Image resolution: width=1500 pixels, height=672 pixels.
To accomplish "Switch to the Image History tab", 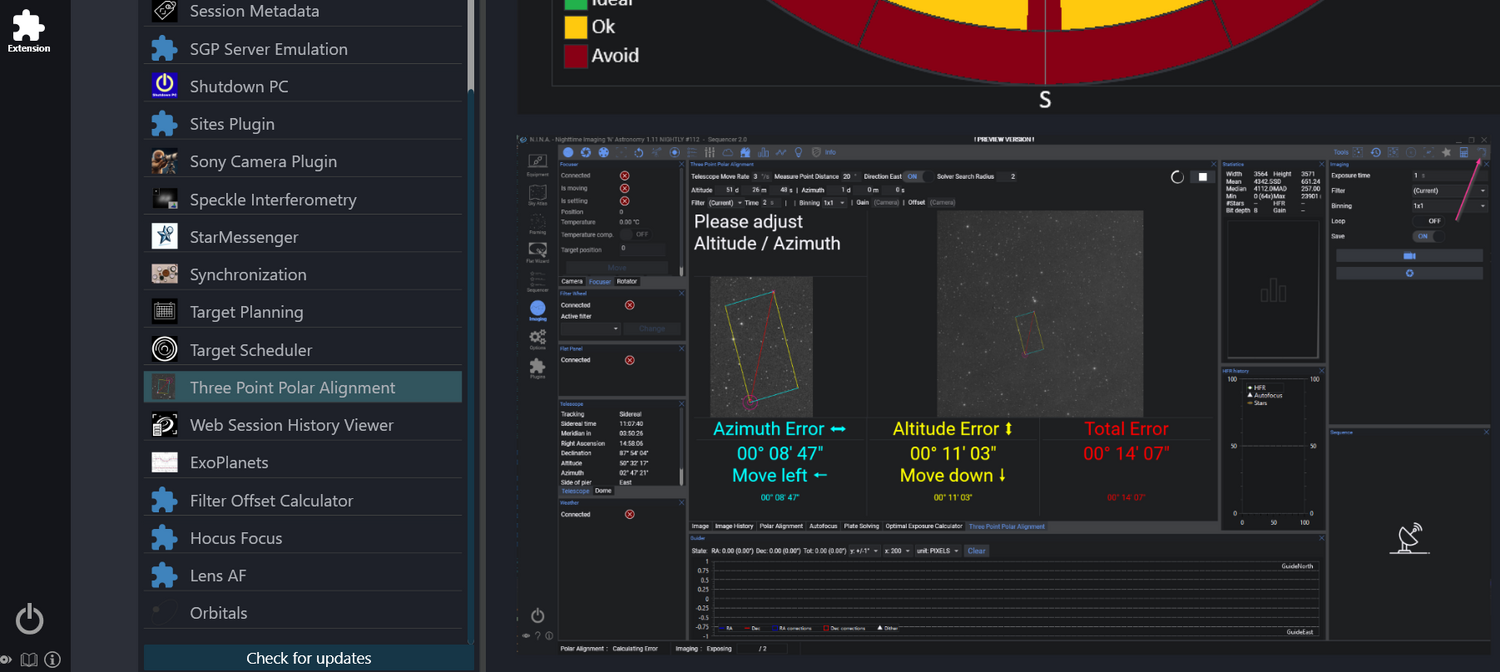I will click(734, 526).
